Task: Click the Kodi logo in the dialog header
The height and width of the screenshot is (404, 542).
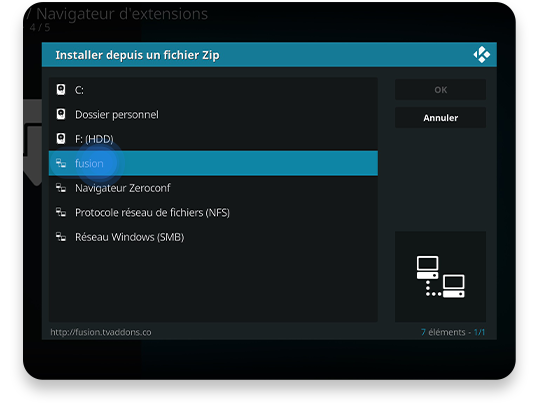Action: click(x=482, y=55)
